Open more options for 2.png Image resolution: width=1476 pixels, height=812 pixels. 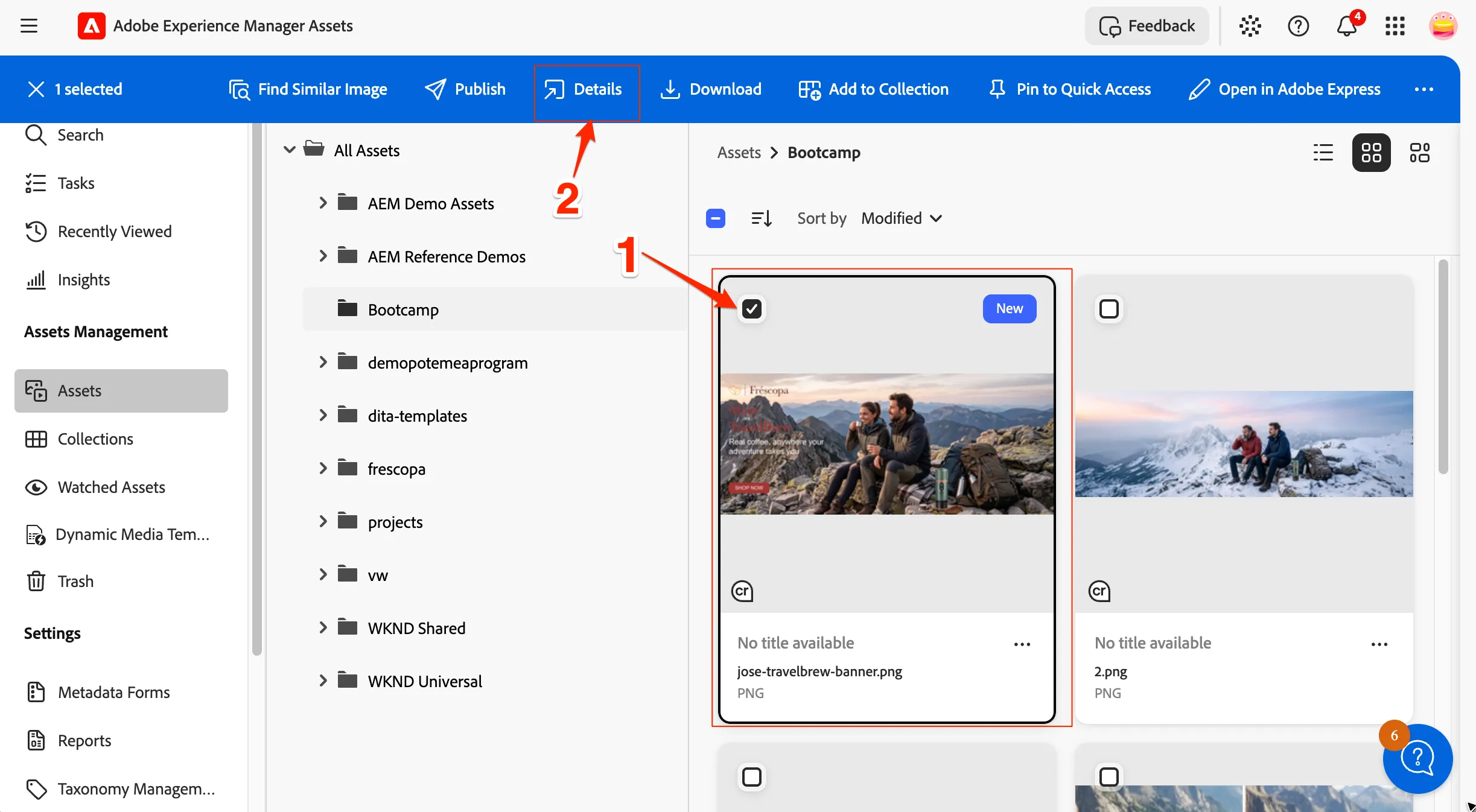coord(1379,644)
